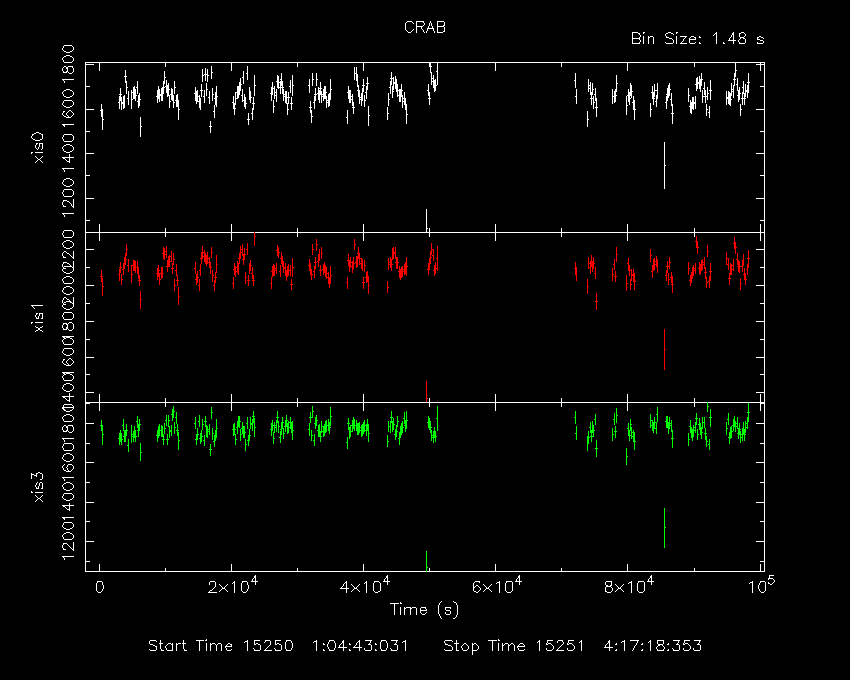Click the xis0 axis label
The height and width of the screenshot is (680, 850).
38,148
